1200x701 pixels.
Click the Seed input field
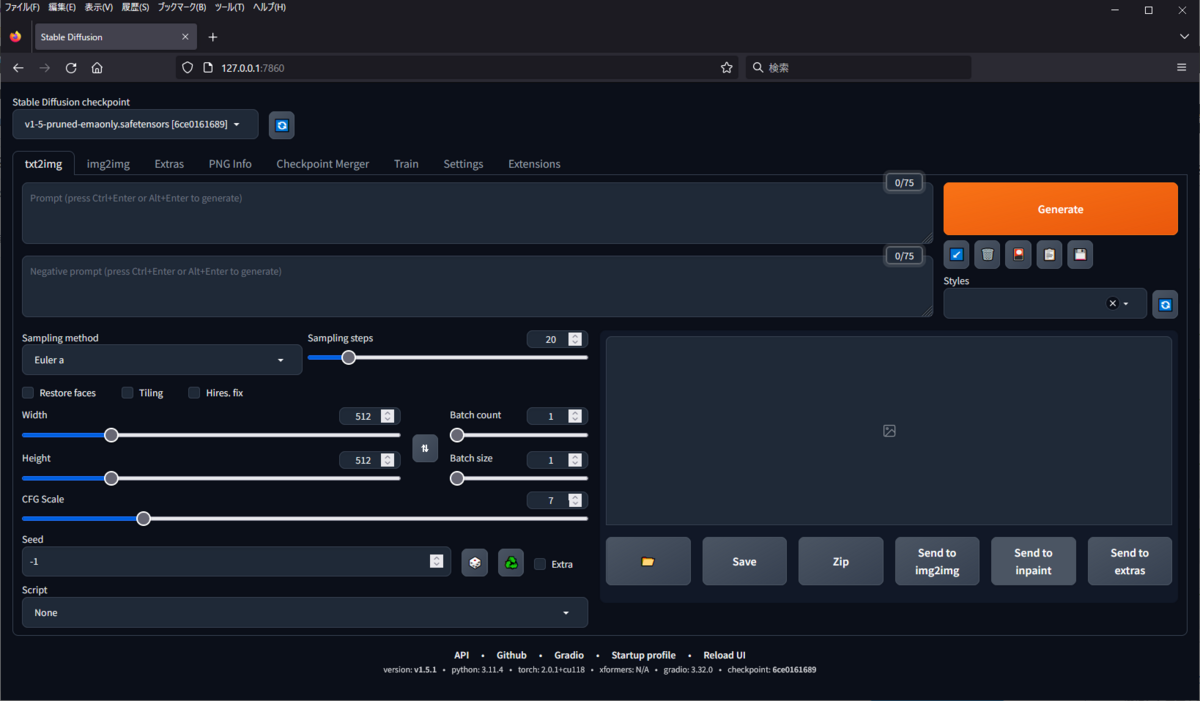pyautogui.click(x=236, y=561)
